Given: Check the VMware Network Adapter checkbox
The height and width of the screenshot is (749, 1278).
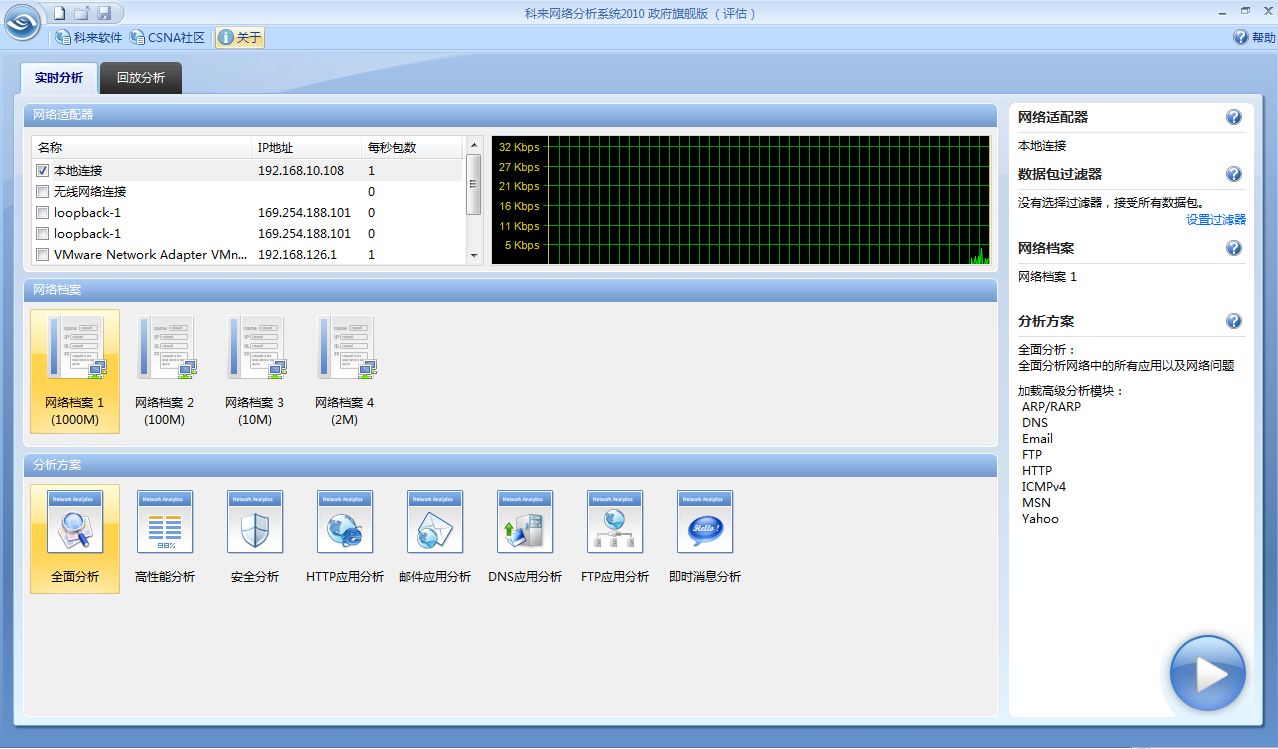Looking at the screenshot, I should click(43, 255).
